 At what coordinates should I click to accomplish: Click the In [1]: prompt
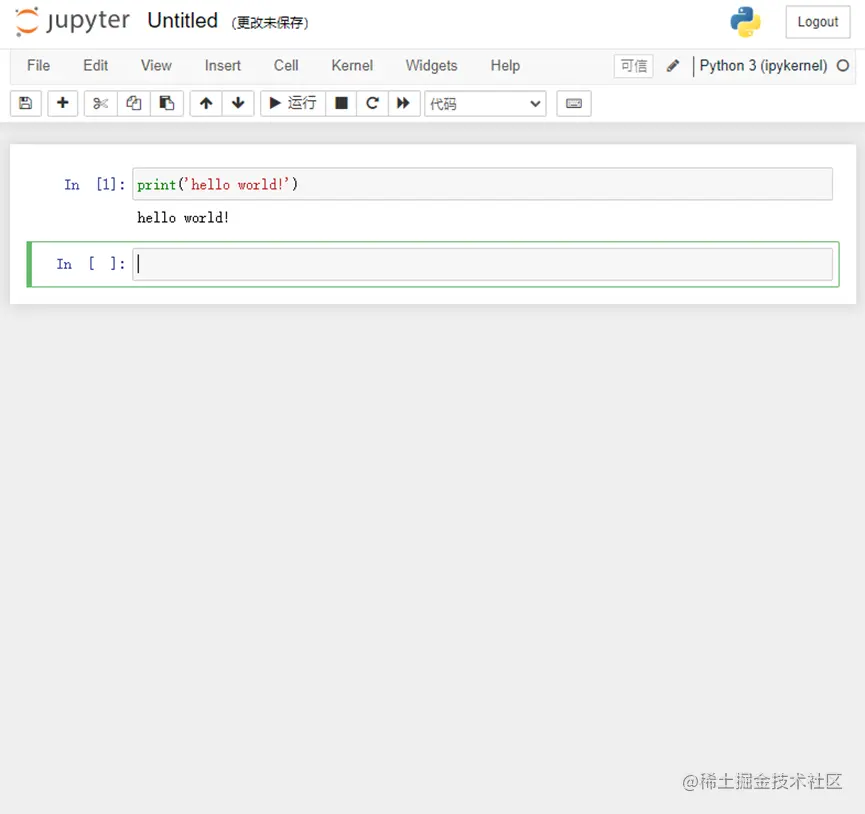tap(94, 184)
